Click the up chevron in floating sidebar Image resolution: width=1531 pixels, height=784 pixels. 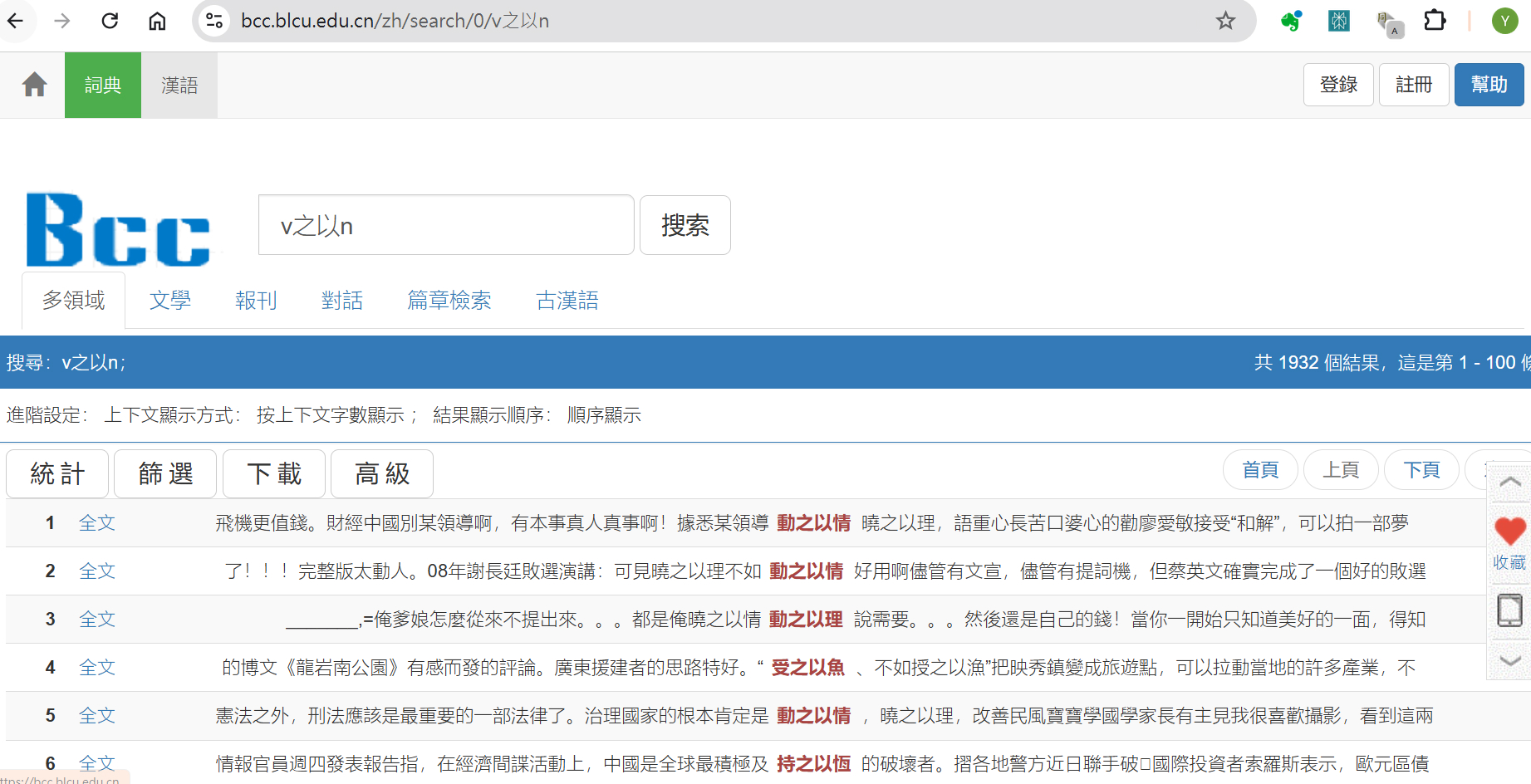coord(1509,483)
